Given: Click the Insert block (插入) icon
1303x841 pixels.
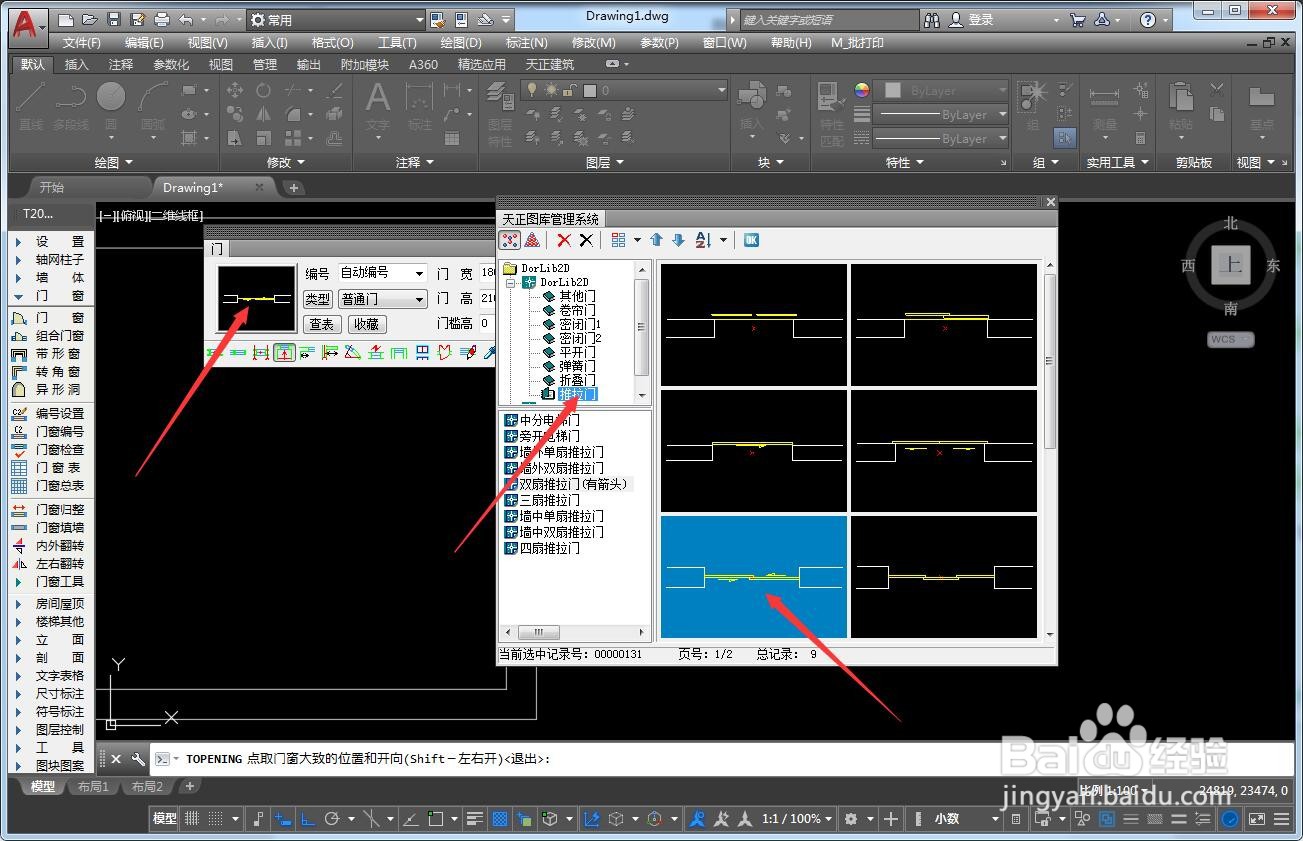Looking at the screenshot, I should click(x=751, y=106).
